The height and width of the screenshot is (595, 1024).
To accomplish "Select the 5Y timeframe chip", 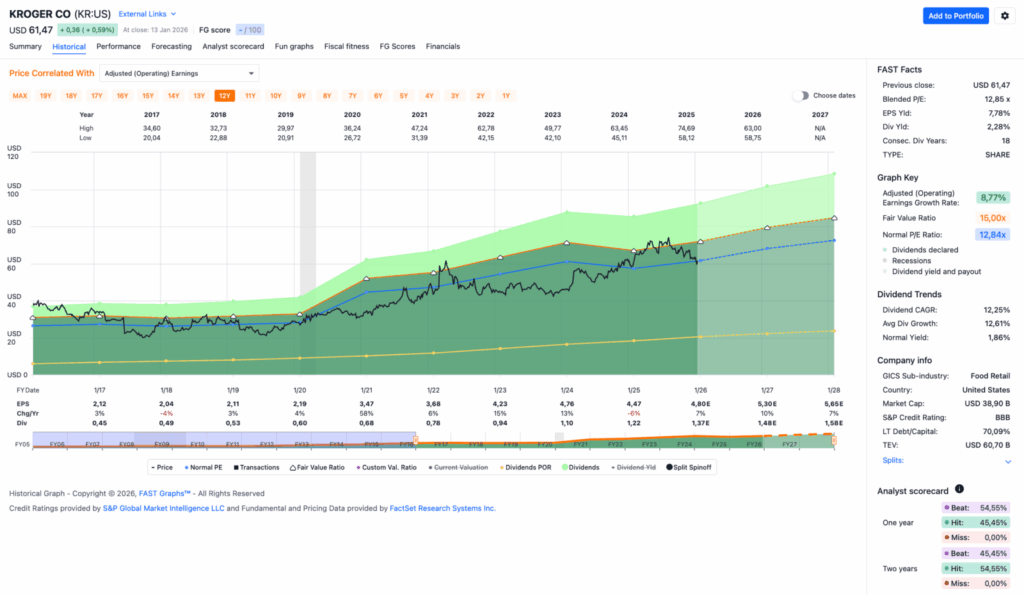I will [x=402, y=95].
